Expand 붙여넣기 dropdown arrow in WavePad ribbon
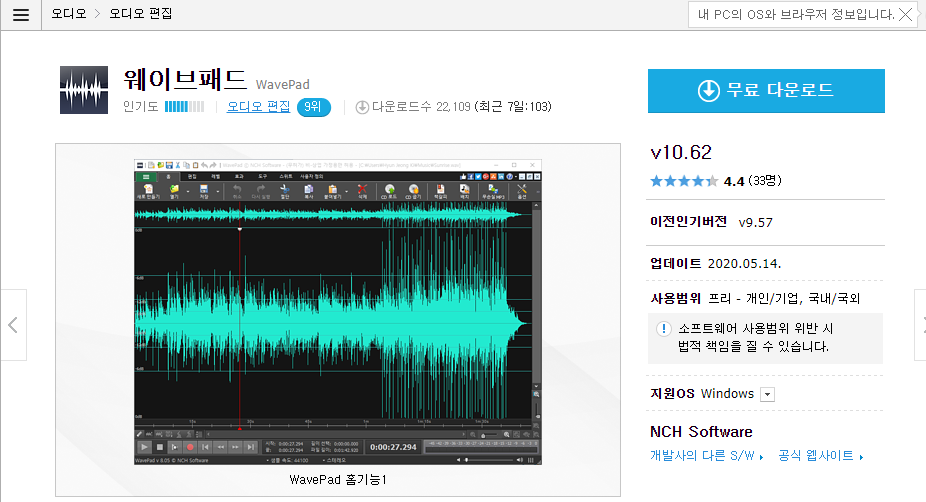Image resolution: width=926 pixels, height=502 pixels. pos(347,191)
